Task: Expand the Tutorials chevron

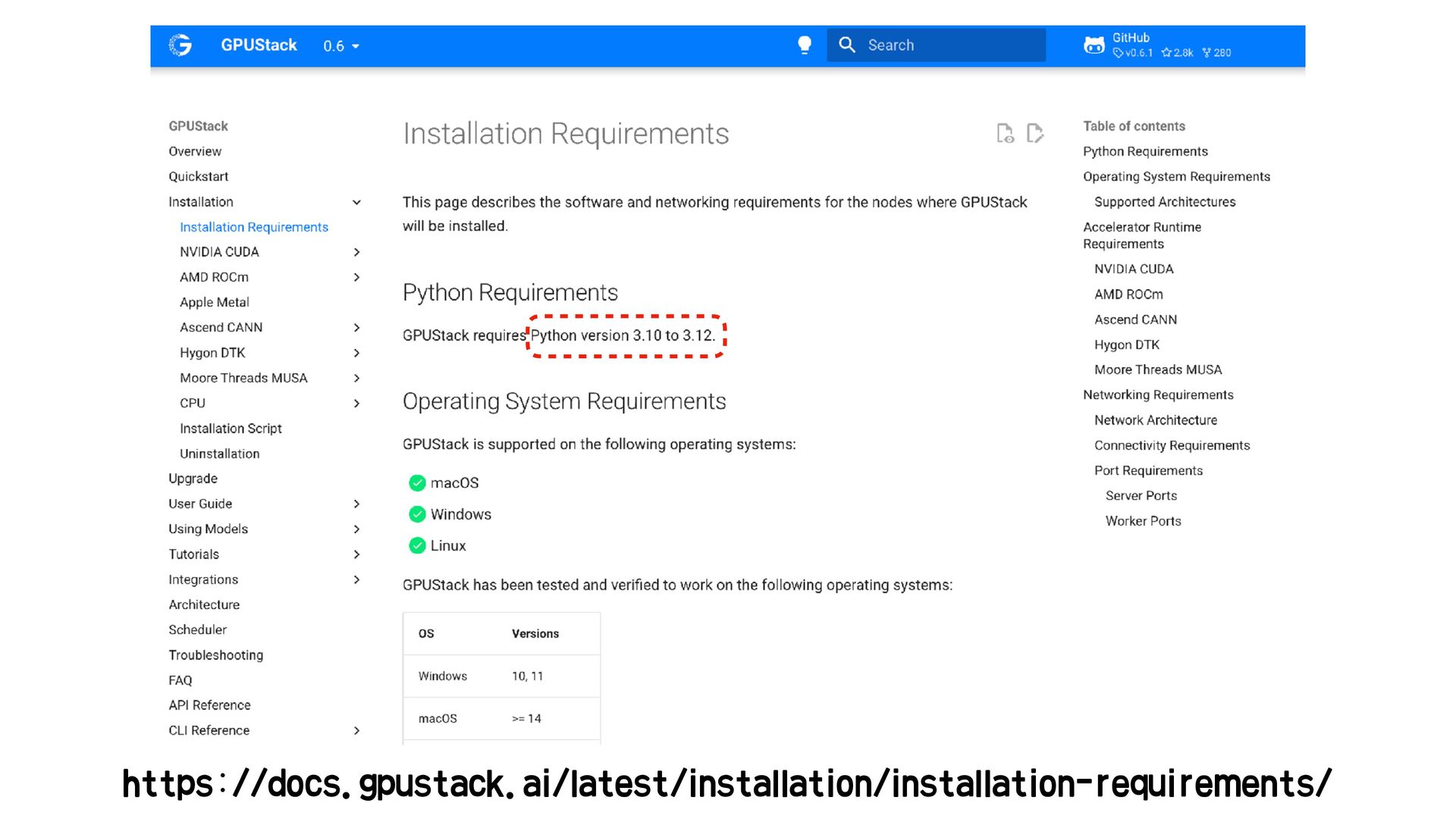Action: coord(356,555)
